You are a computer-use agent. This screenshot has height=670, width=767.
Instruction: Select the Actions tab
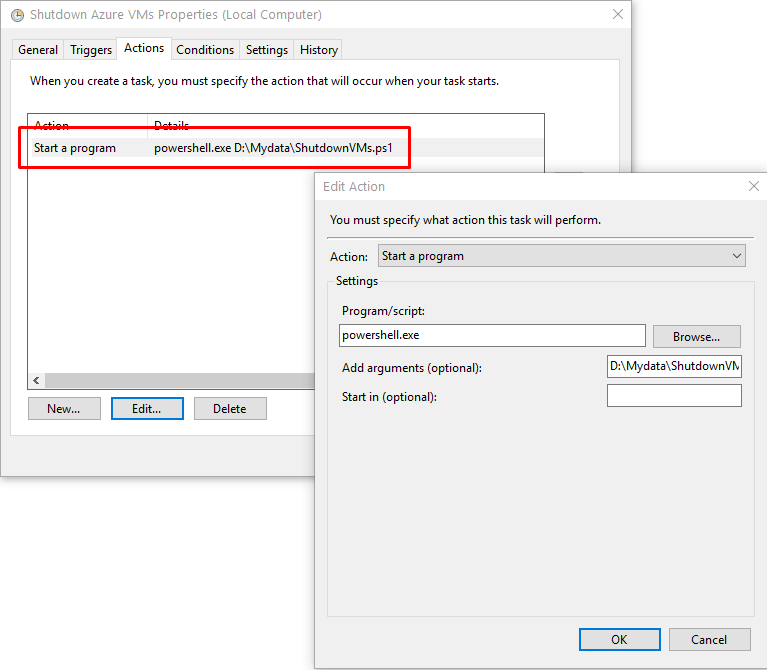pos(144,48)
